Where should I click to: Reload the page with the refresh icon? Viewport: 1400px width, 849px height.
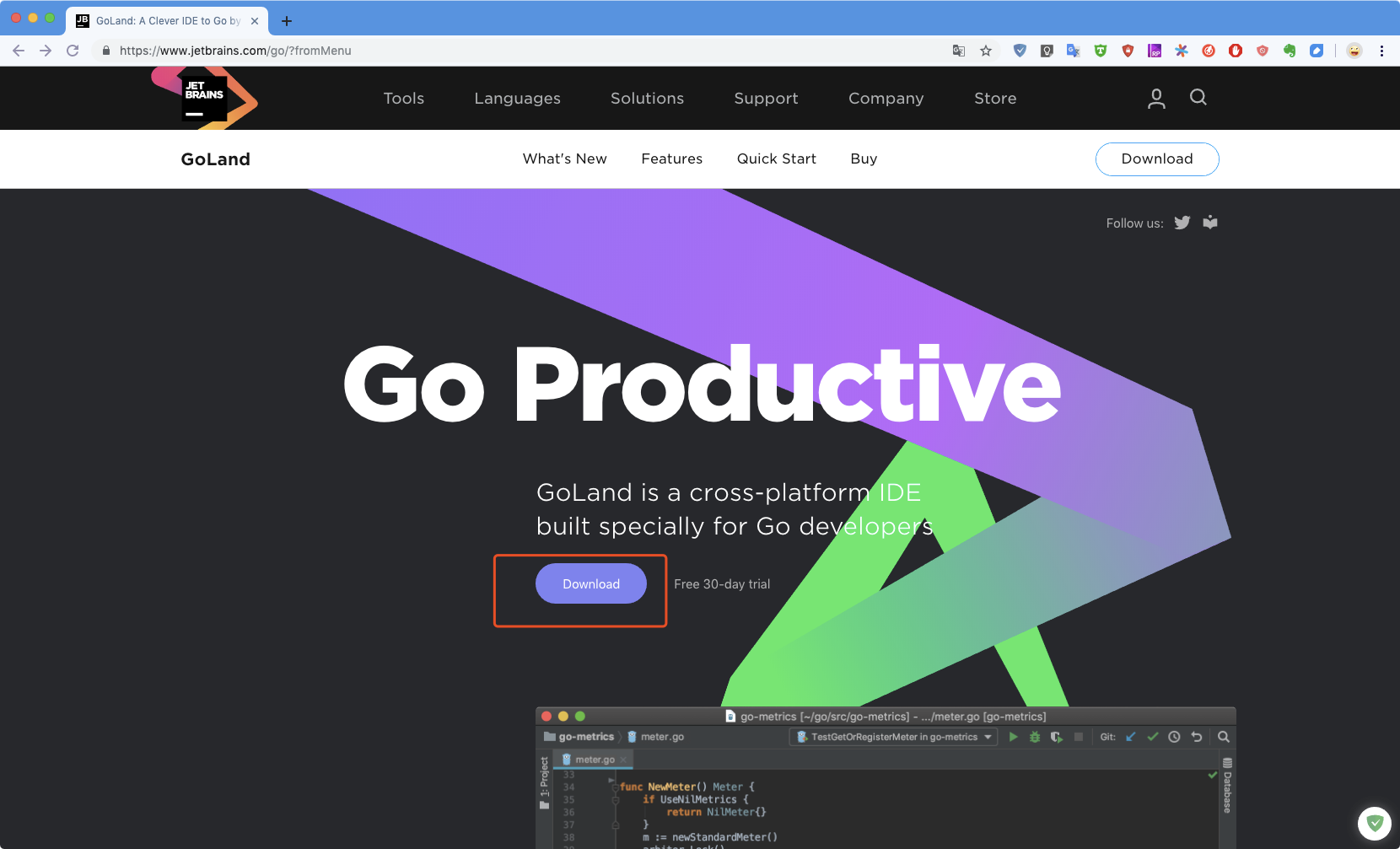73,51
